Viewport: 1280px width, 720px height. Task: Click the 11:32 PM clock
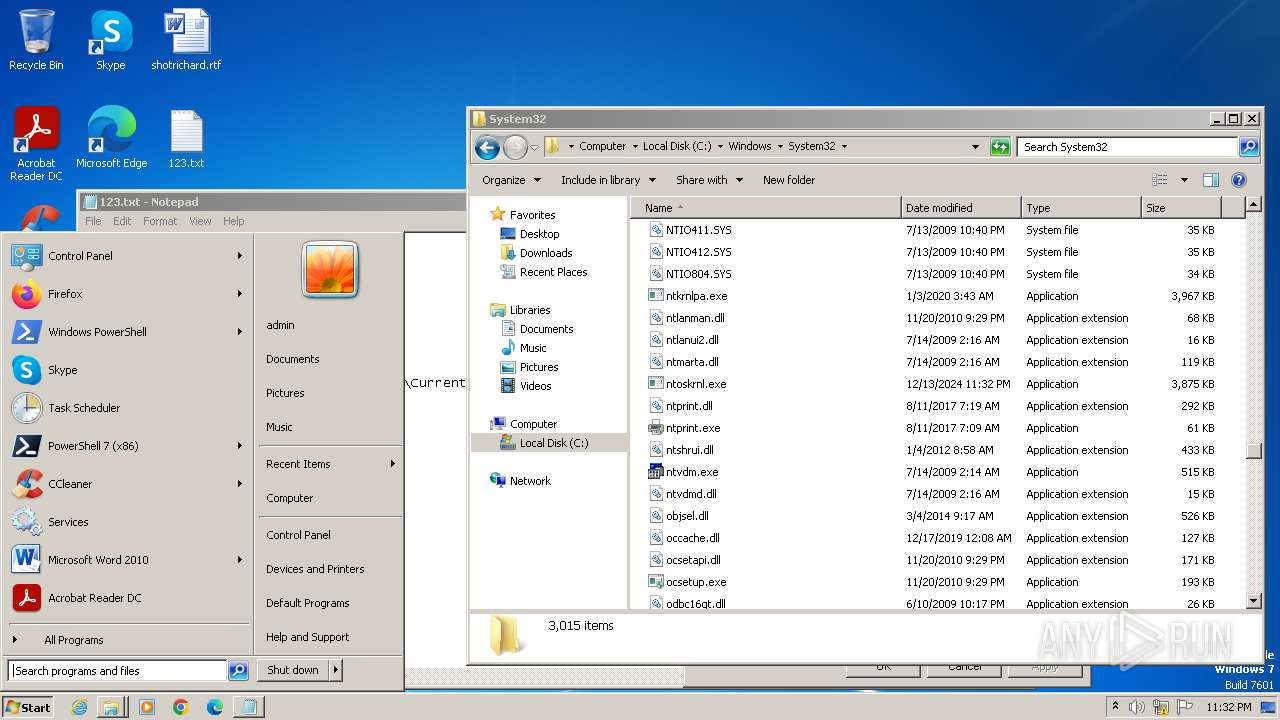(x=1229, y=707)
